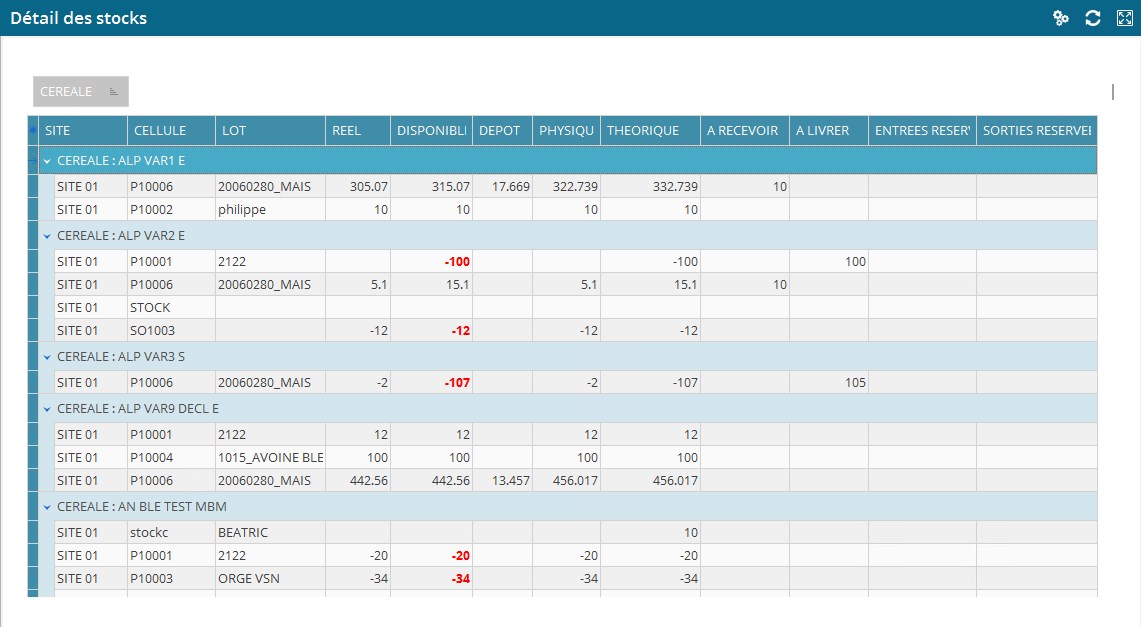1141x627 pixels.
Task: Refresh the stock detail data
Action: coord(1093,18)
